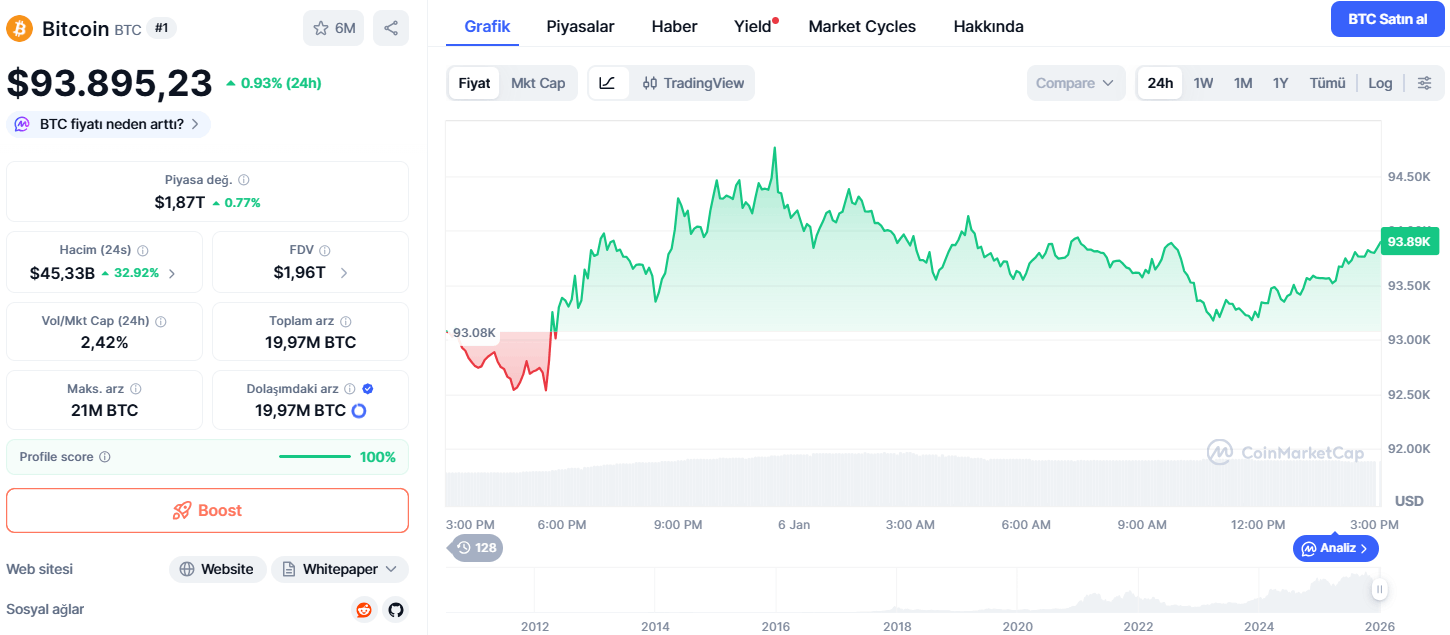Click the verified badge beside Dolaşımdaki arz
The width and height of the screenshot is (1450, 635).
(368, 389)
